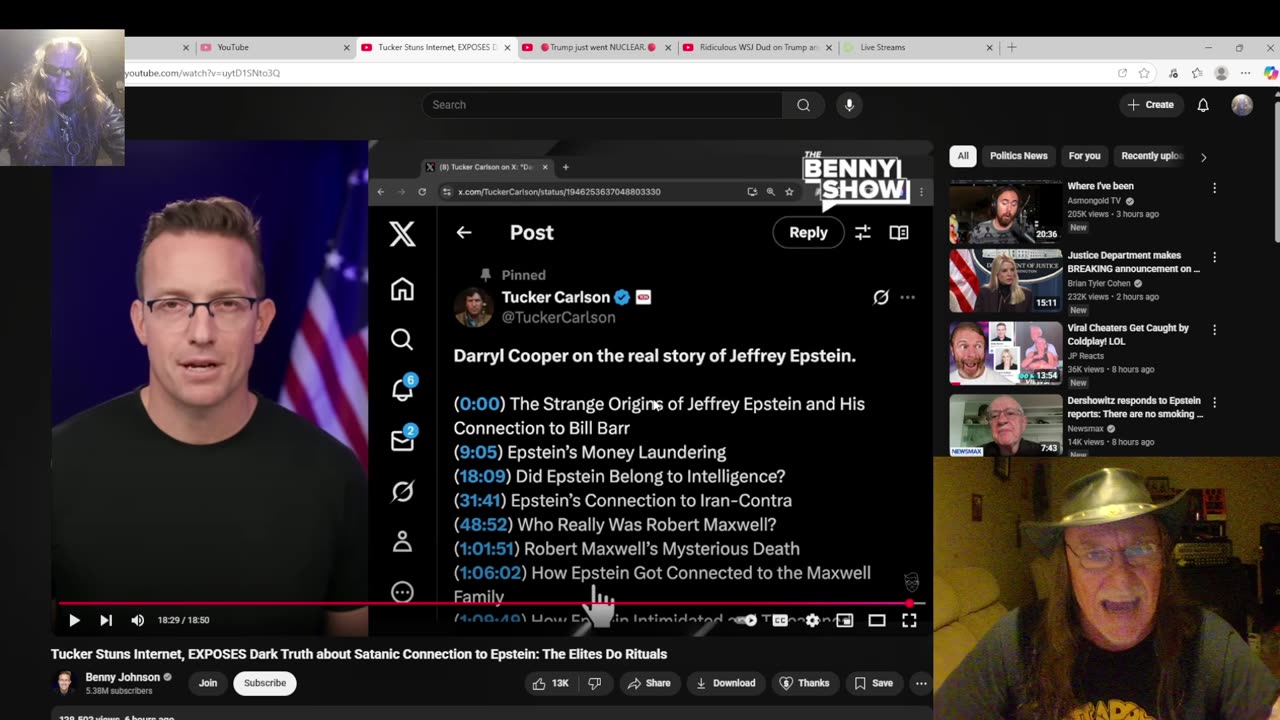Open options menu for Dershowitz responds video
The height and width of the screenshot is (720, 1280).
point(1214,403)
